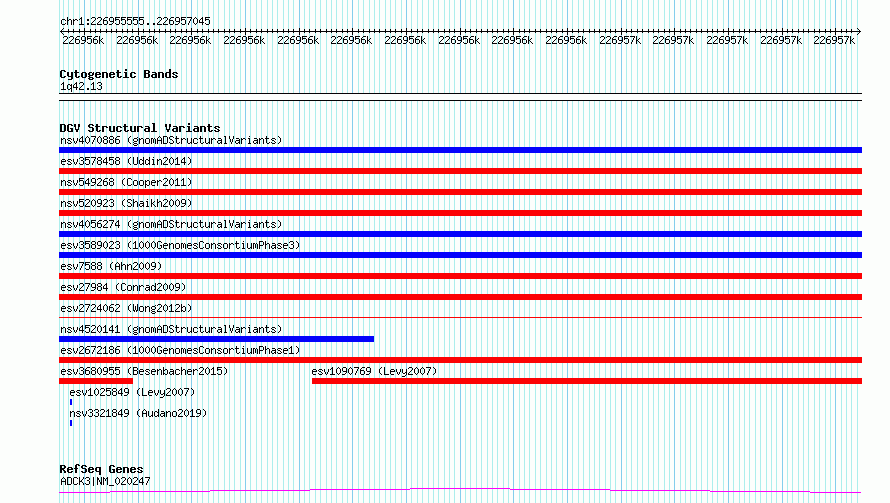Open variant esv3589023 (1000GenomesConsortiumPhase3) label
The height and width of the screenshot is (503, 890).
tap(180, 245)
